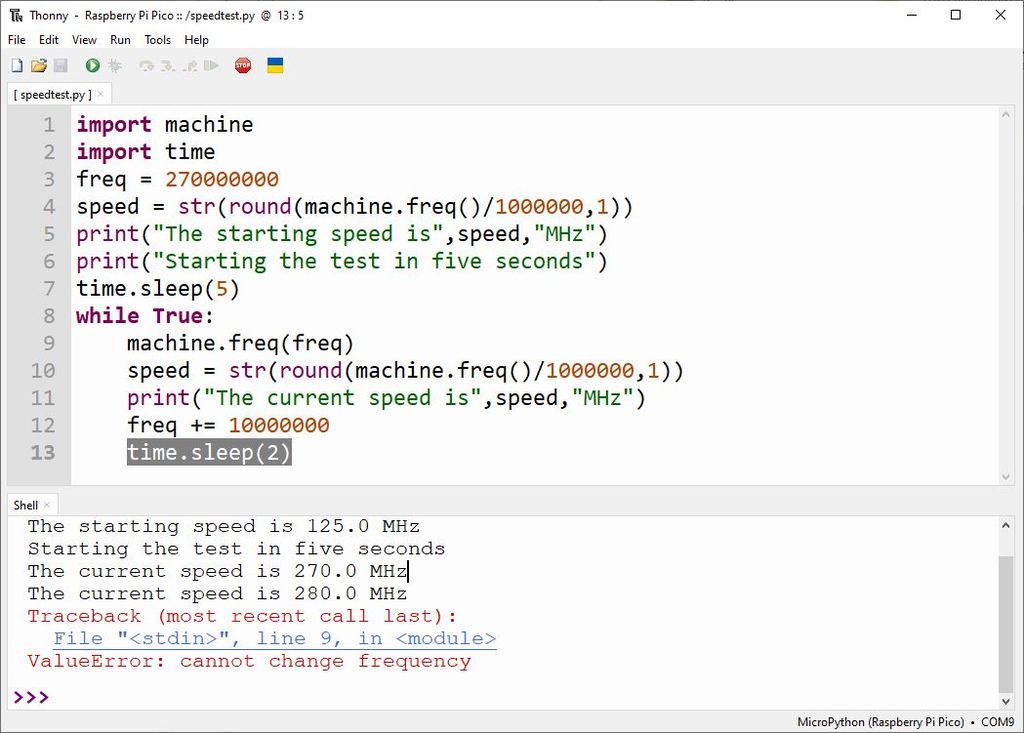Click the Resume debugging icon
This screenshot has width=1024, height=733.
tap(211, 66)
